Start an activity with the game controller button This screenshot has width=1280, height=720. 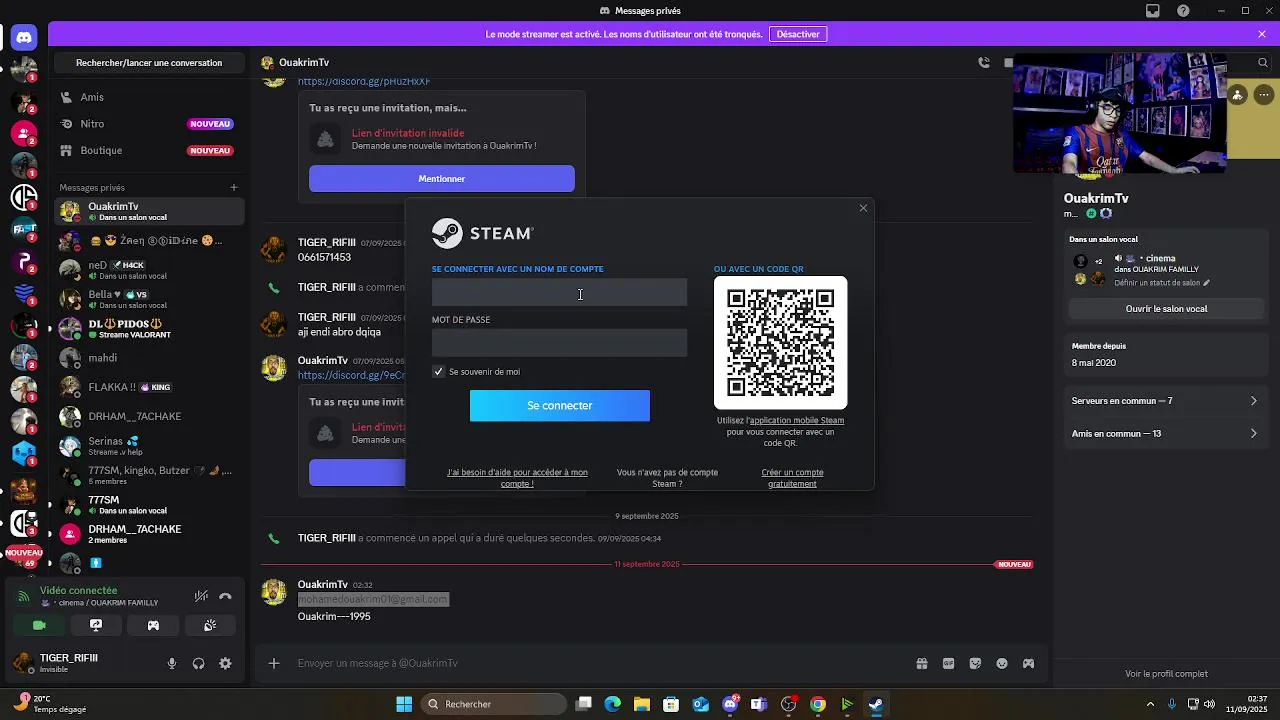tap(153, 625)
